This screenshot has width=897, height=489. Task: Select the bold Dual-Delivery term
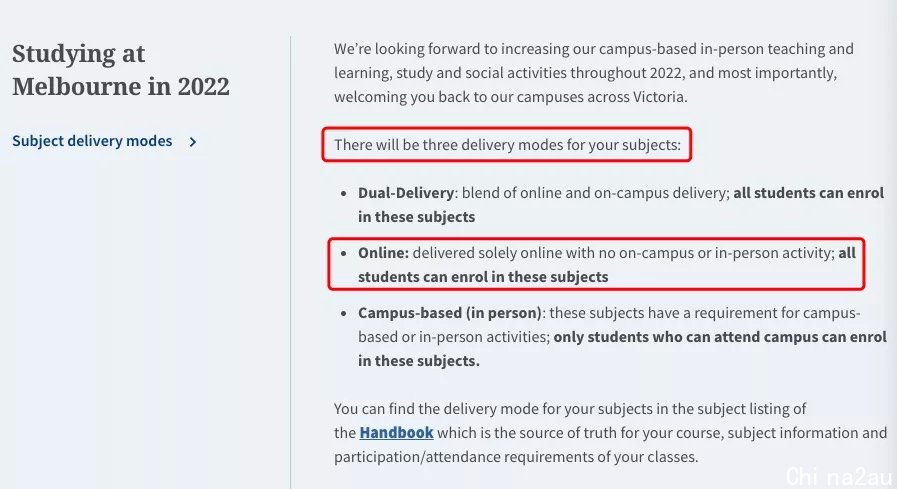point(406,193)
